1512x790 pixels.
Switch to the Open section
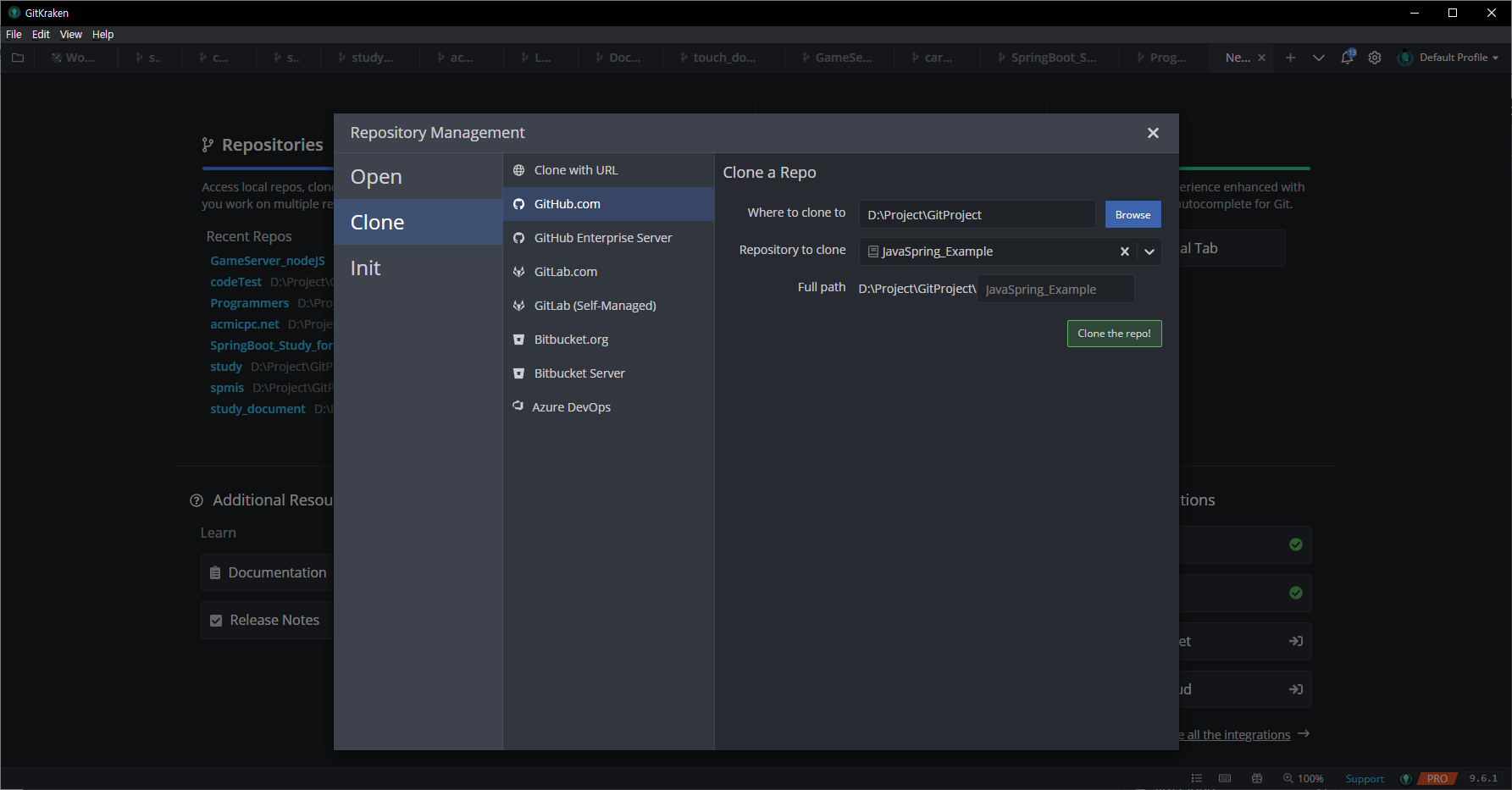click(418, 176)
